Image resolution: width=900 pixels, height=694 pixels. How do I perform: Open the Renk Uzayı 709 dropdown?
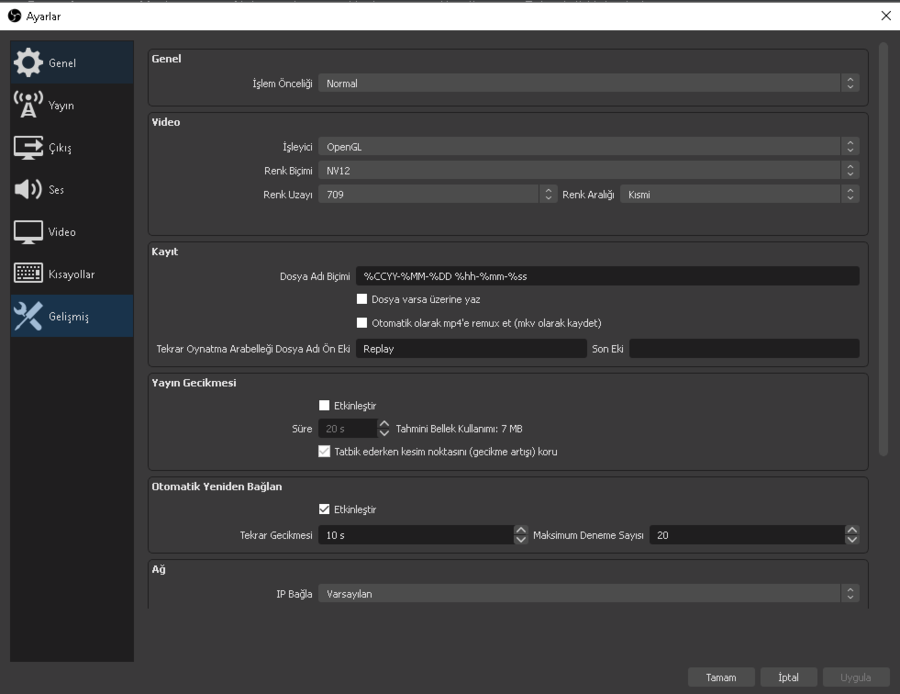[437, 195]
